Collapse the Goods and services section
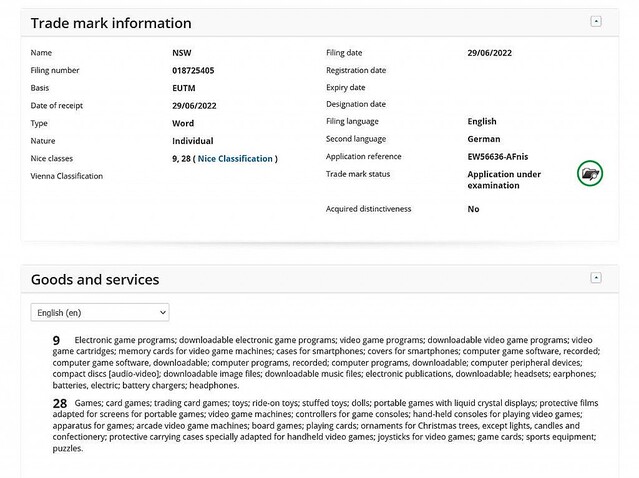Viewport: 639px width, 478px height. (x=596, y=277)
